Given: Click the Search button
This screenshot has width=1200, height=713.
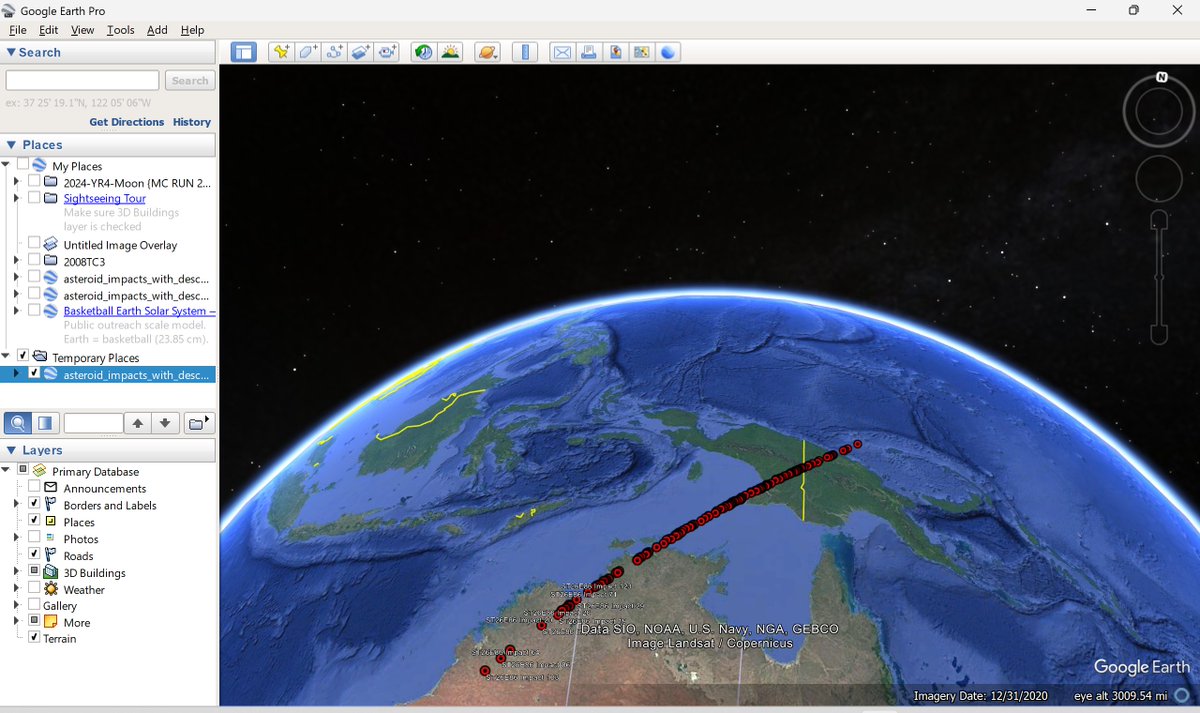Looking at the screenshot, I should coord(190,80).
